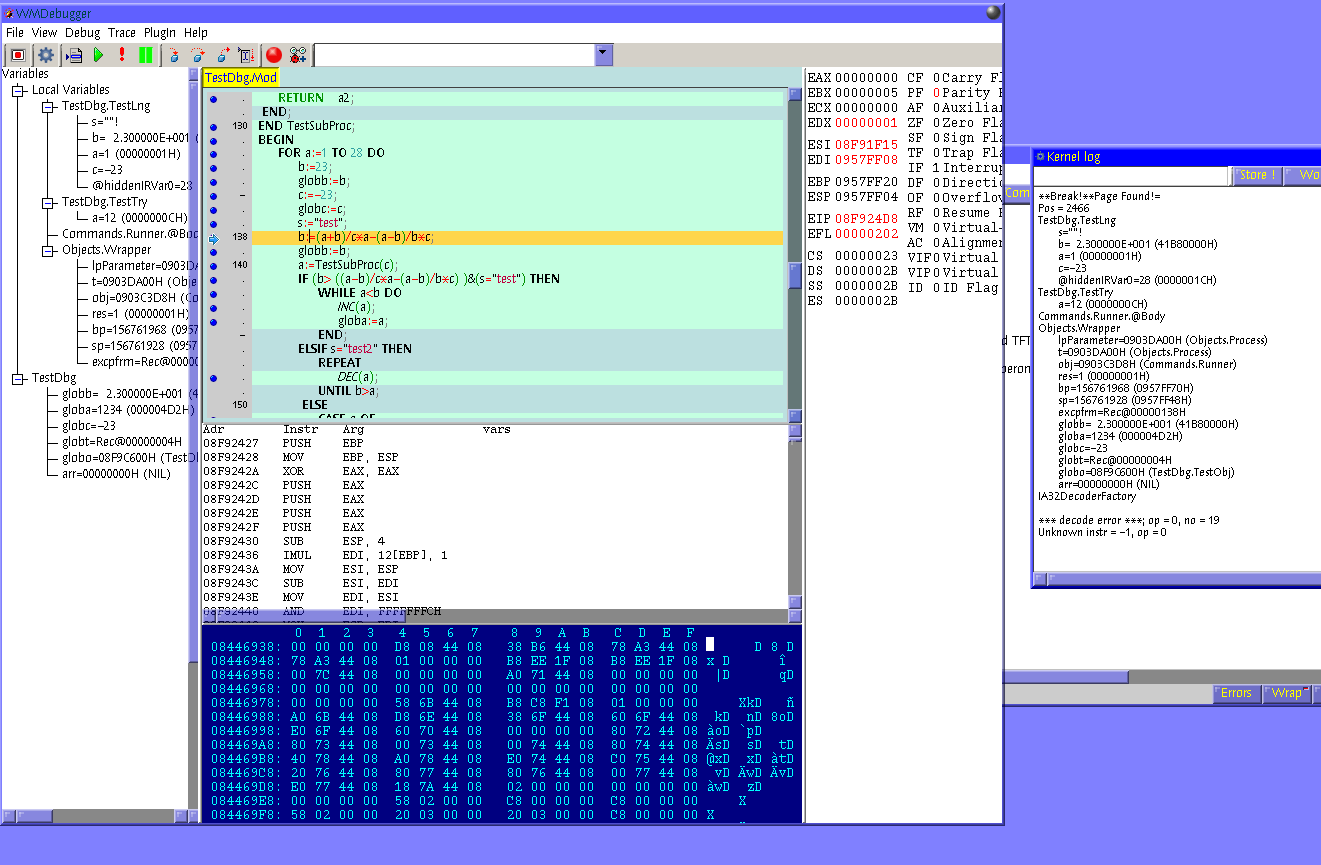Image resolution: width=1321 pixels, height=865 pixels.
Task: Collapse the Objects.Wrapper tree node
Action: tap(49, 251)
